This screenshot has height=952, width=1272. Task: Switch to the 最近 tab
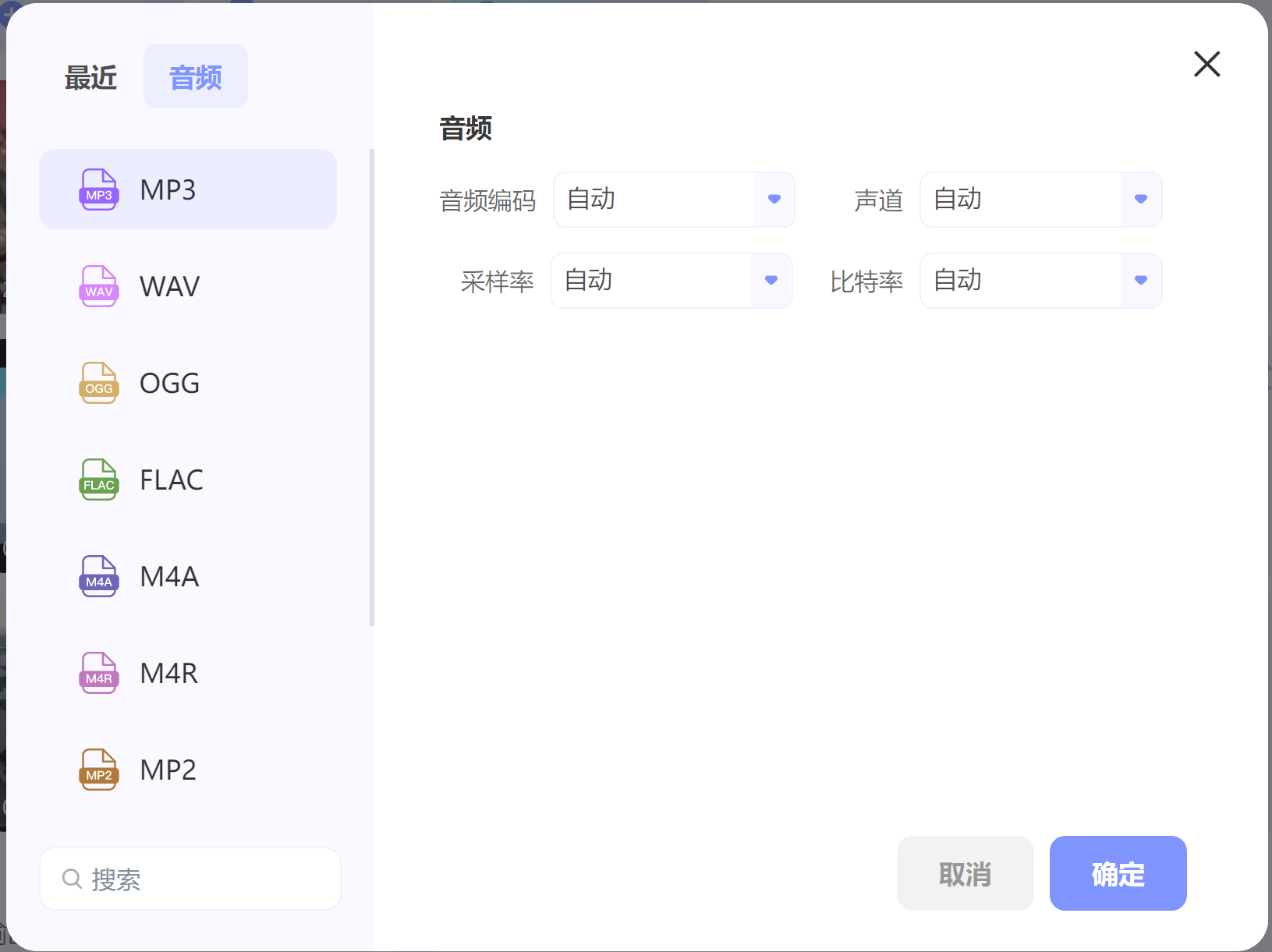pyautogui.click(x=90, y=76)
